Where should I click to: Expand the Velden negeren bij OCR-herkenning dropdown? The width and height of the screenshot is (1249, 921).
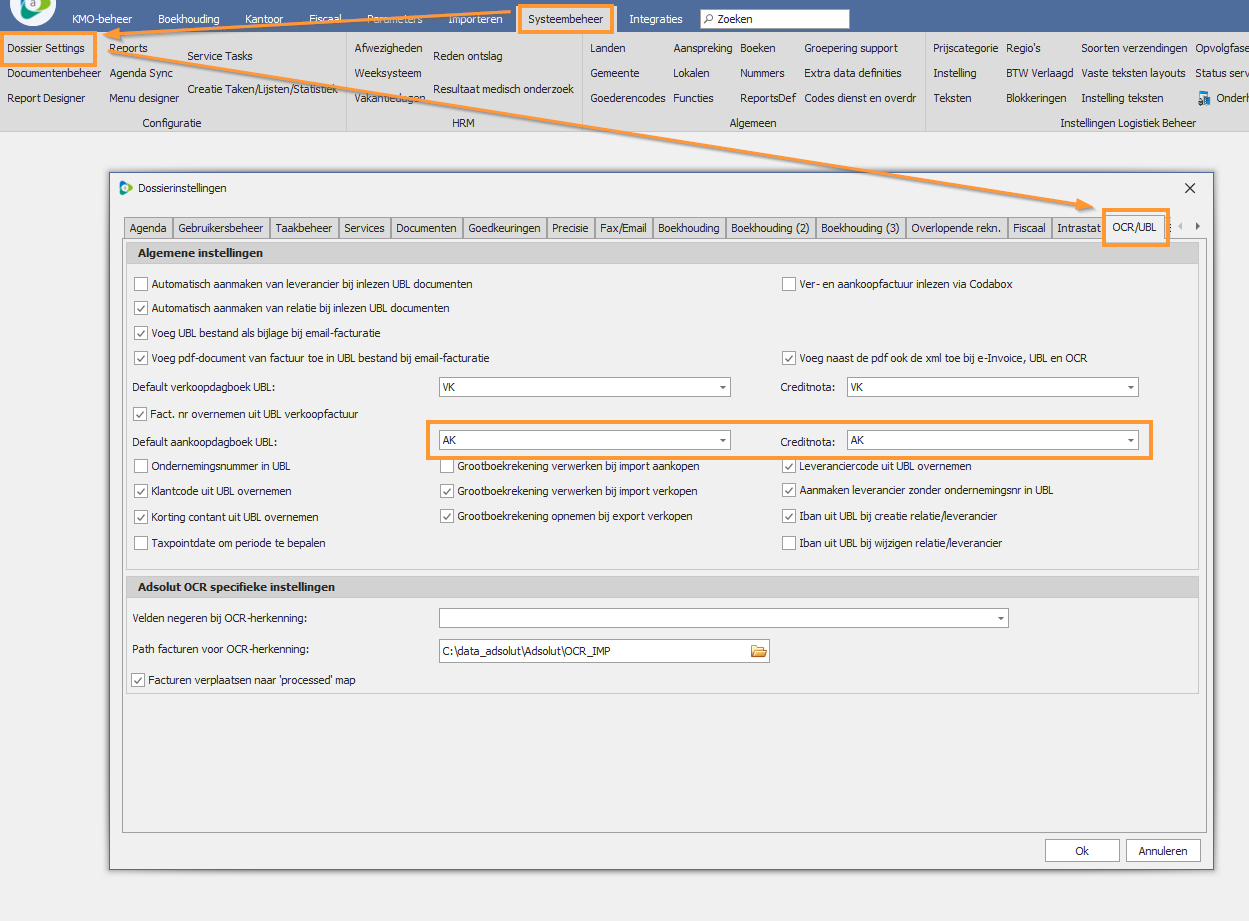(1000, 619)
